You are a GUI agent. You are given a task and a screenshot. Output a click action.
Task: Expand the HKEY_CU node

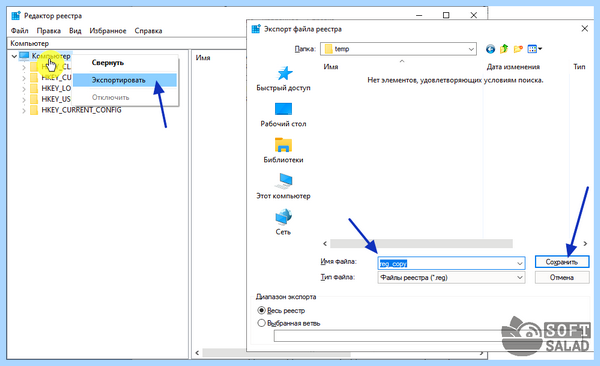click(24, 78)
